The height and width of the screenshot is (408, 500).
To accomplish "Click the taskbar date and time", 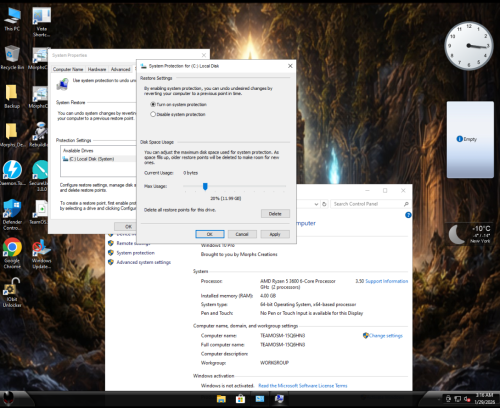I will tap(484, 399).
